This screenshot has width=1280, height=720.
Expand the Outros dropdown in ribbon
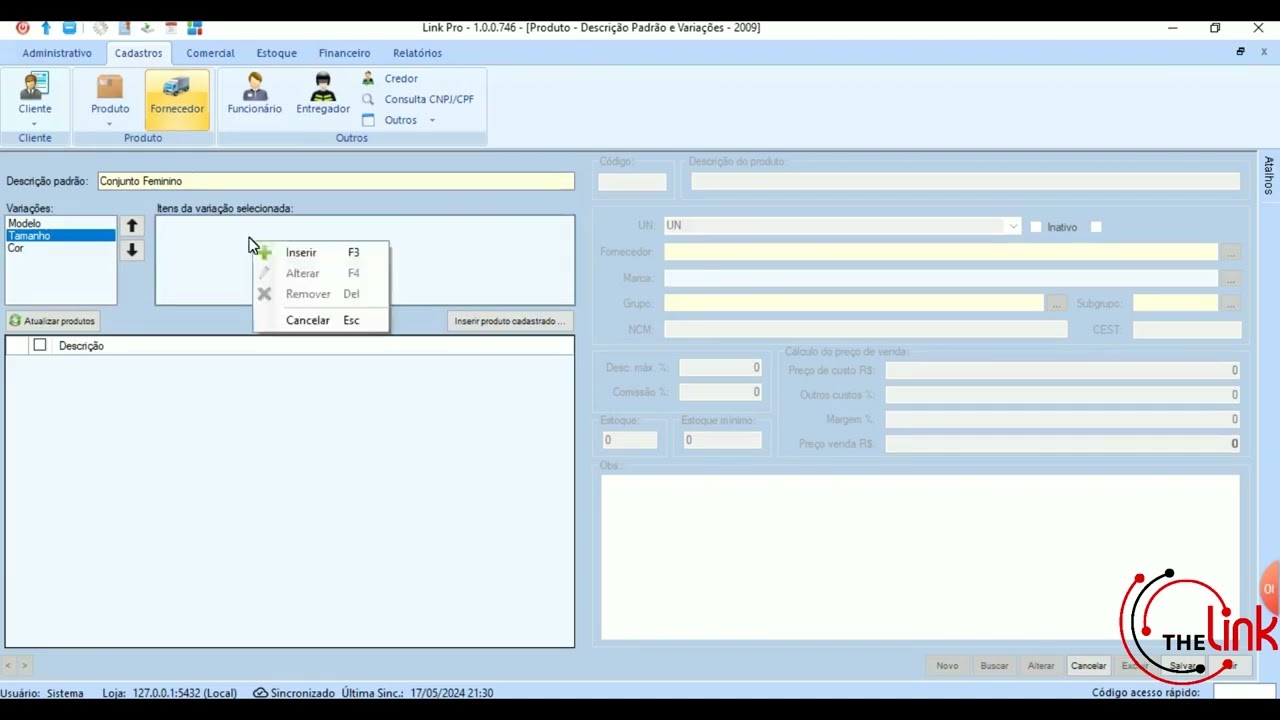coord(432,120)
